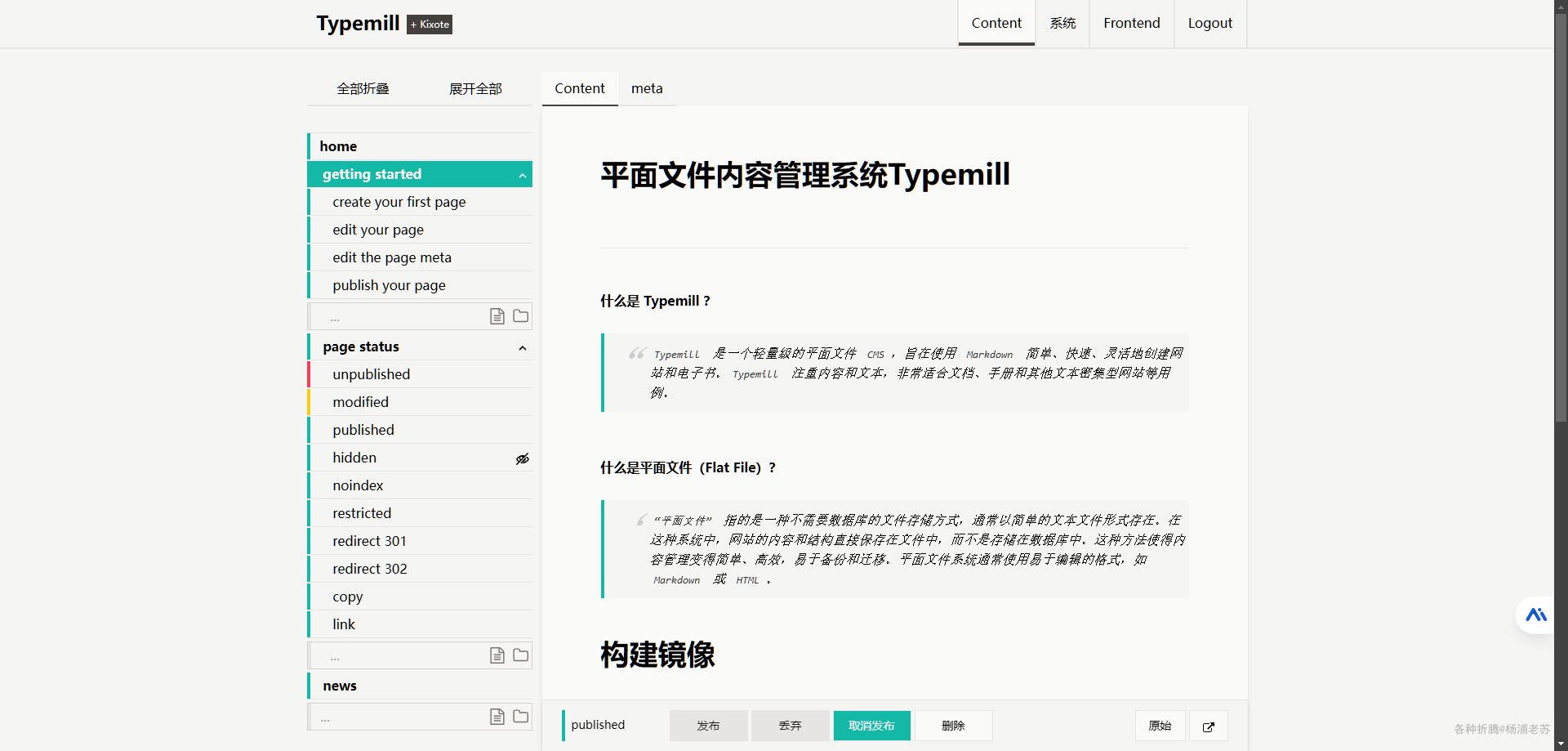The image size is (1568, 751).
Task: Click the scrollbar down arrow
Action: [1561, 744]
